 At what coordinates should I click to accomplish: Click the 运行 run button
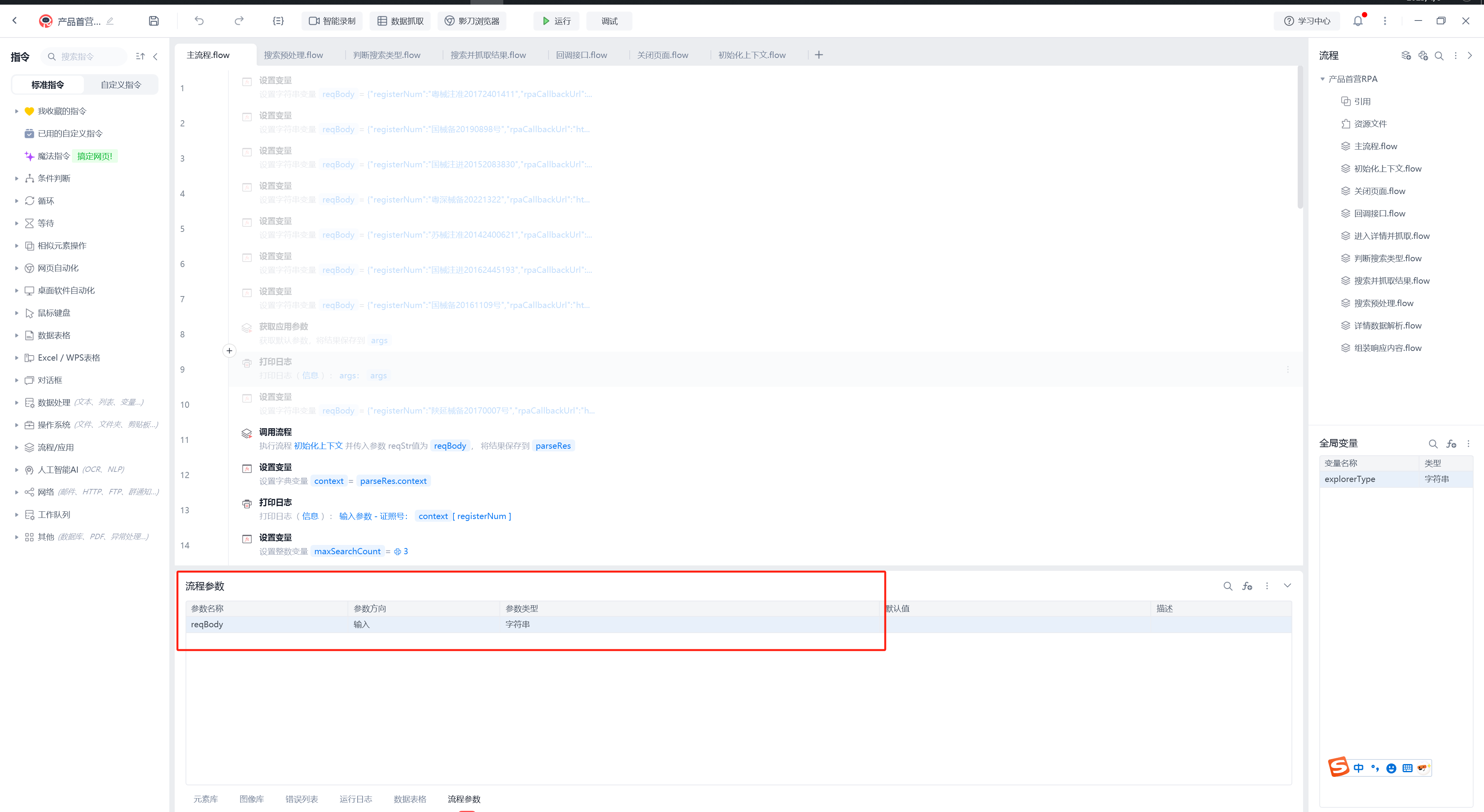(556, 21)
